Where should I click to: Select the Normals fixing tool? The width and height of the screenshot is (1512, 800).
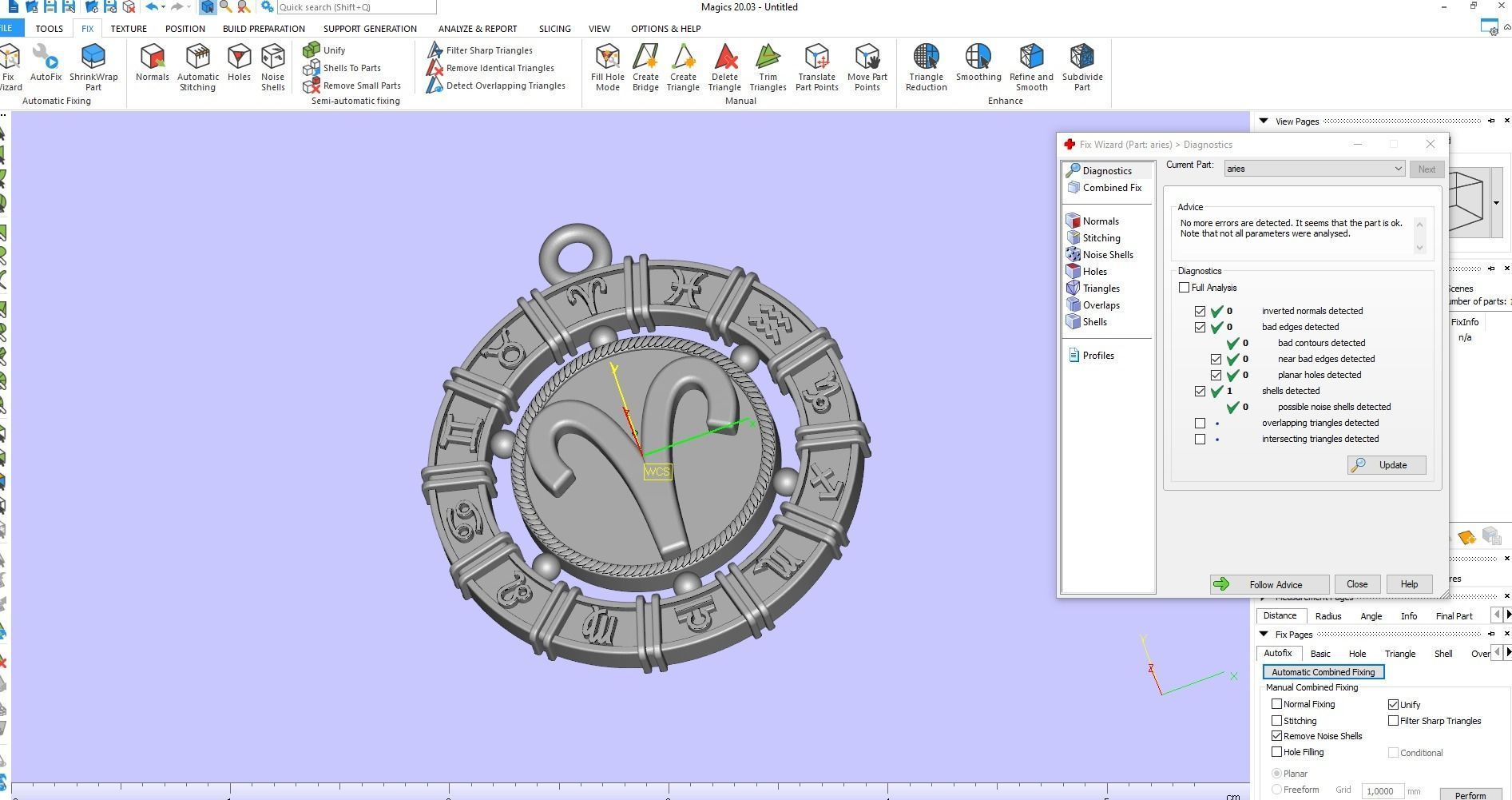pyautogui.click(x=152, y=63)
